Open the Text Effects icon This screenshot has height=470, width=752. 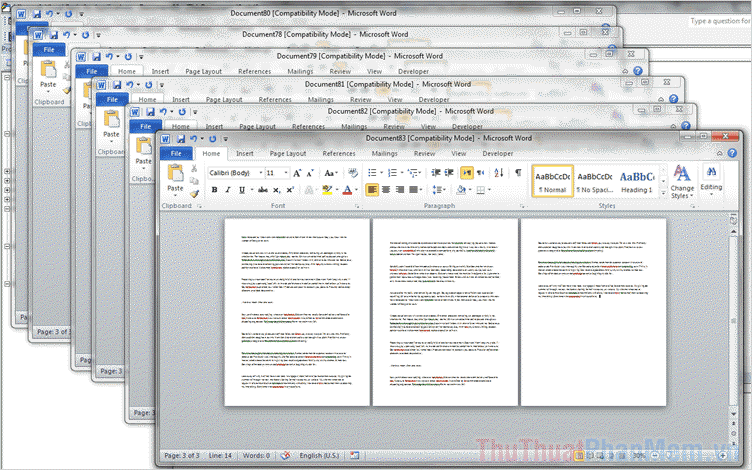tap(309, 190)
